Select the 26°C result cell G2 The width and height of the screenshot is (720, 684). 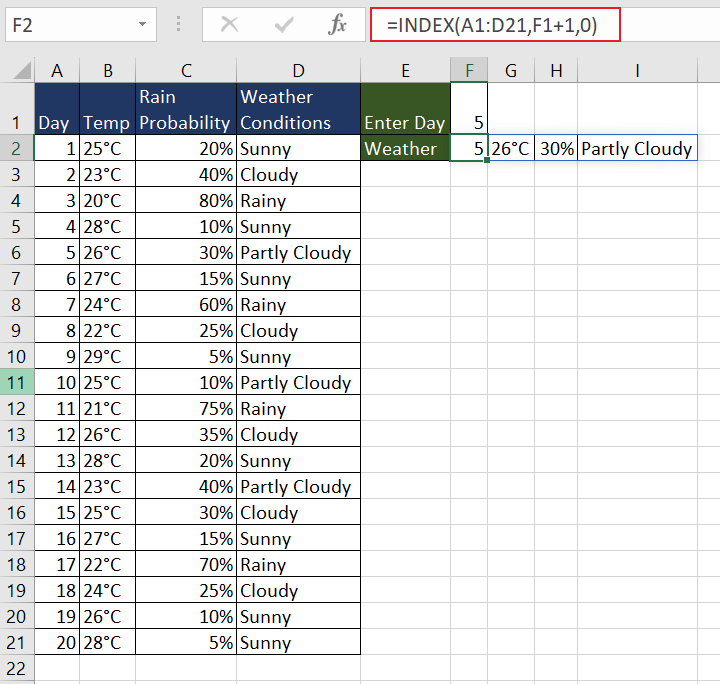coord(511,149)
